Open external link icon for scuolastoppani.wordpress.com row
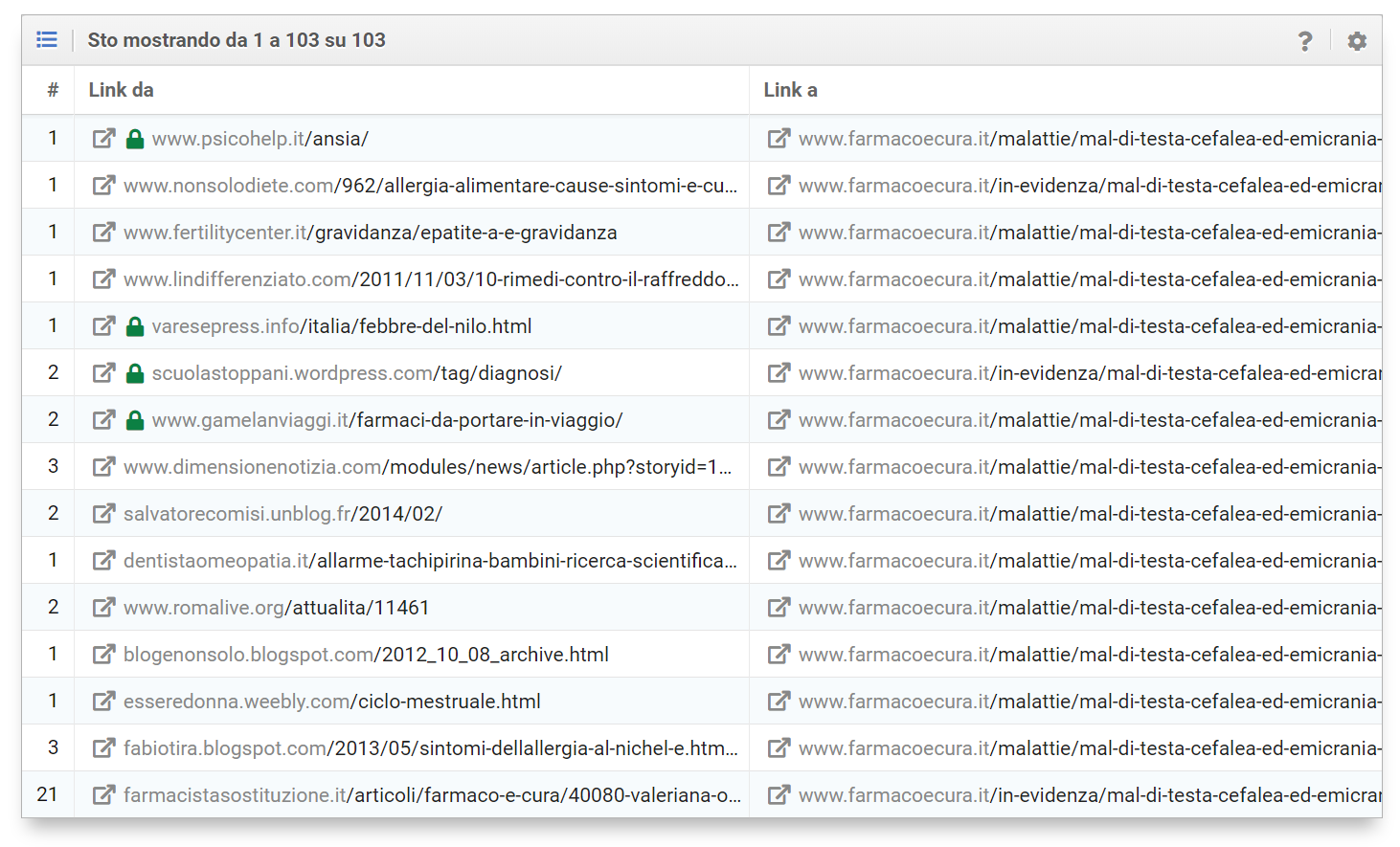1400x847 pixels. (103, 372)
